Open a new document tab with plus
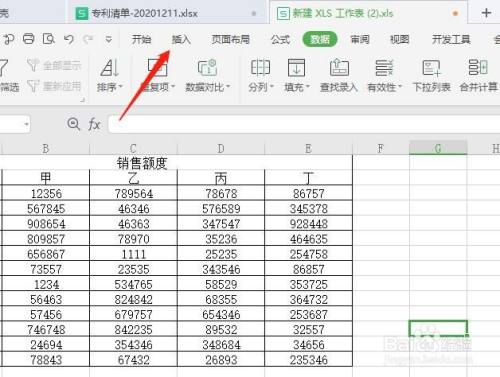The width and height of the screenshot is (500, 377). tap(486, 13)
